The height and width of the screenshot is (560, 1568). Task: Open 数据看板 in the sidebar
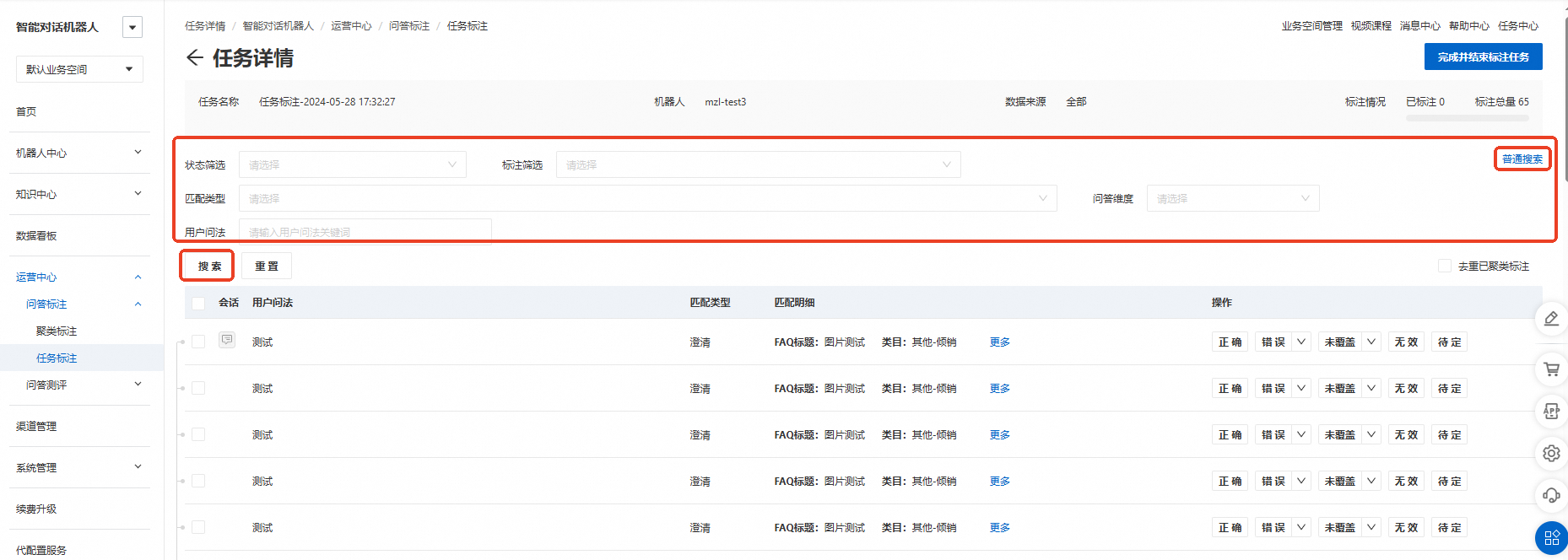(36, 235)
